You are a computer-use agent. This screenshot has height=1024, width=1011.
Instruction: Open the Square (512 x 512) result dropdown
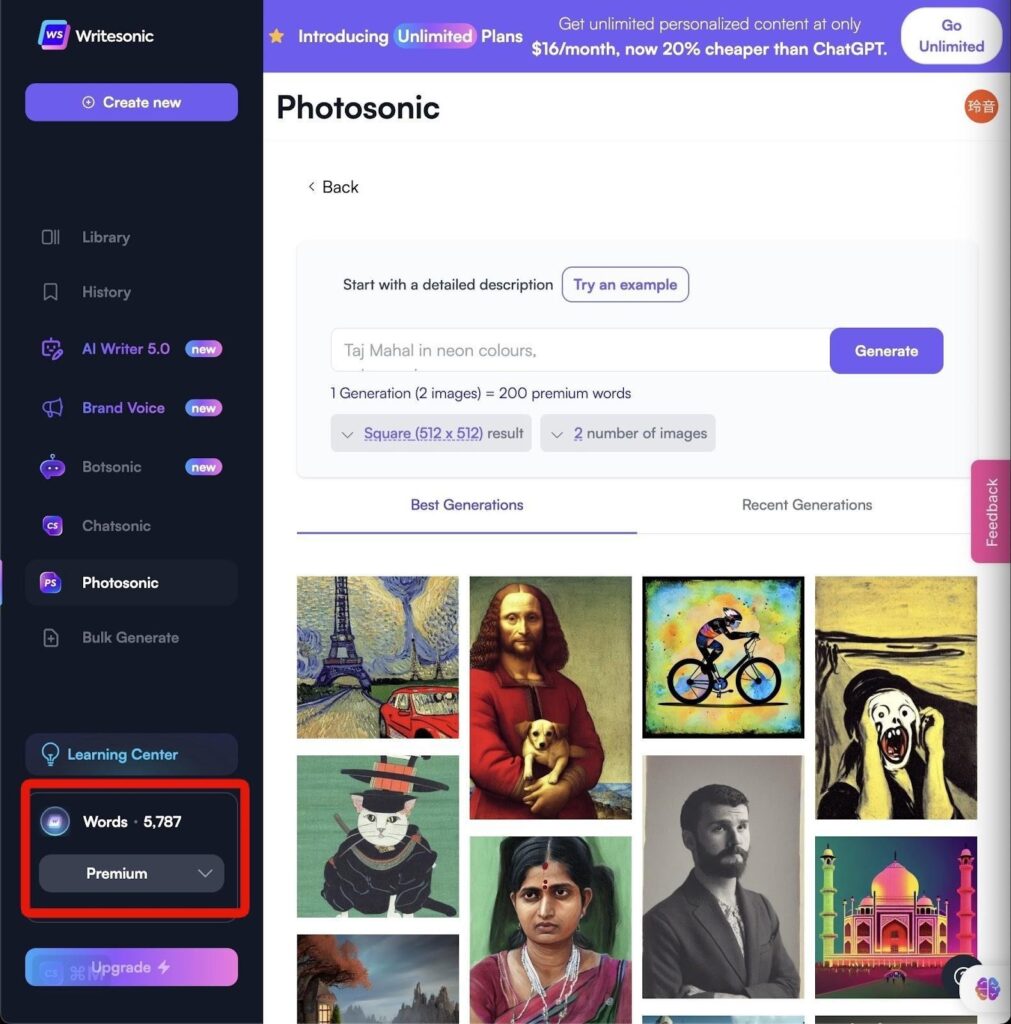point(431,433)
